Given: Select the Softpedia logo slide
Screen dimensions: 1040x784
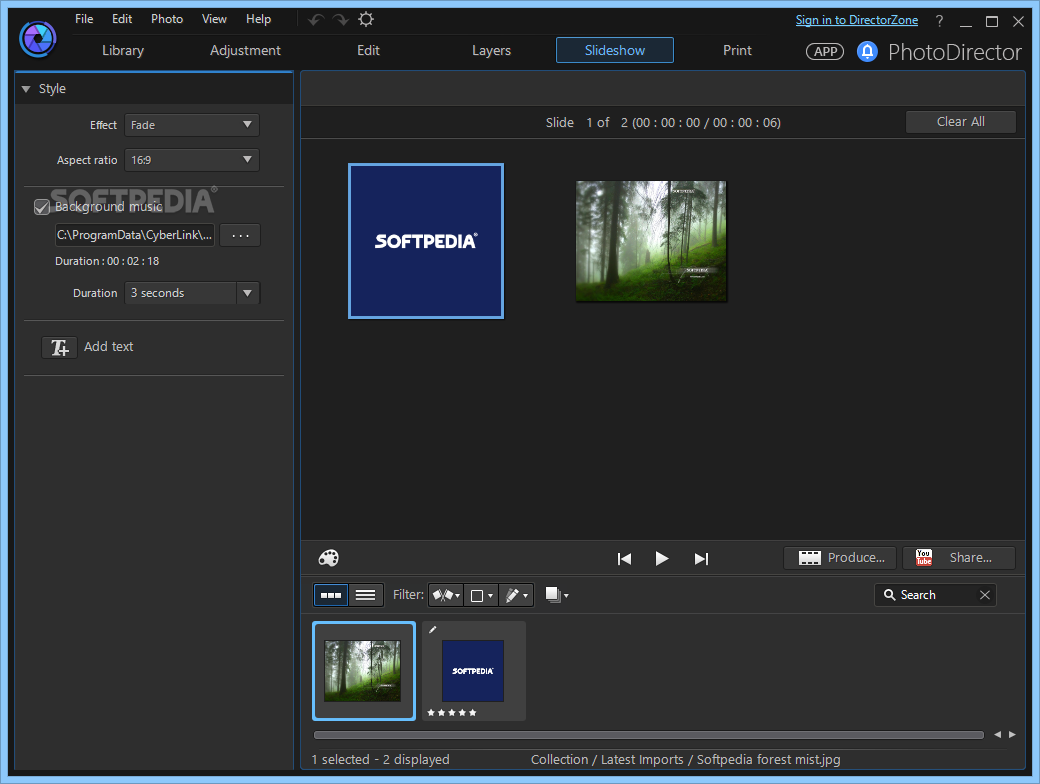Looking at the screenshot, I should (x=426, y=241).
